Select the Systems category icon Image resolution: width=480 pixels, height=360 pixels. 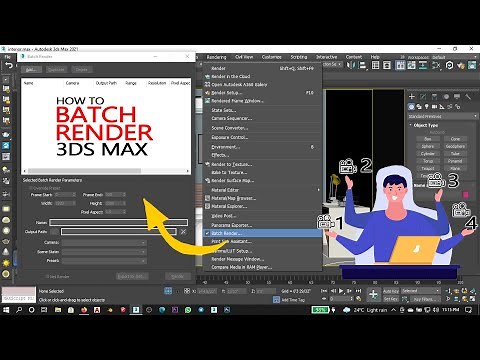(x=457, y=107)
